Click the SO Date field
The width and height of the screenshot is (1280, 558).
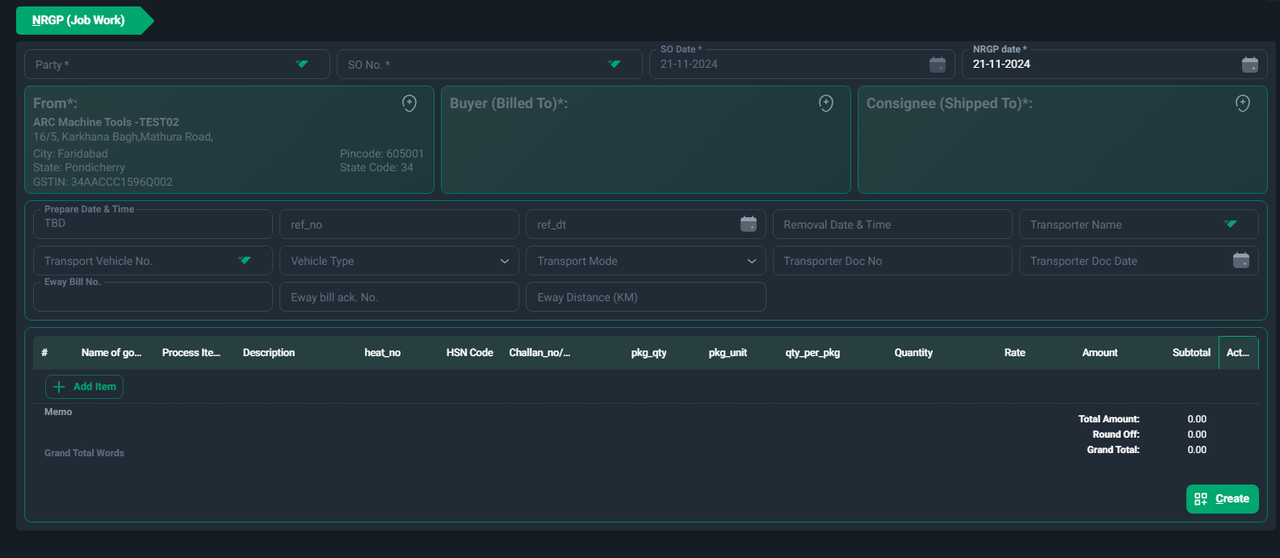[802, 64]
